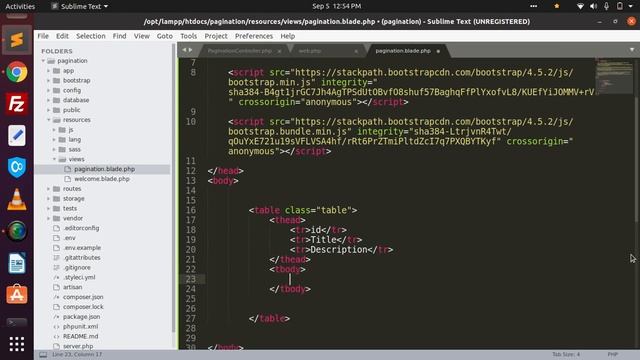Expand the app folder
The image size is (640, 360).
[x=49, y=71]
